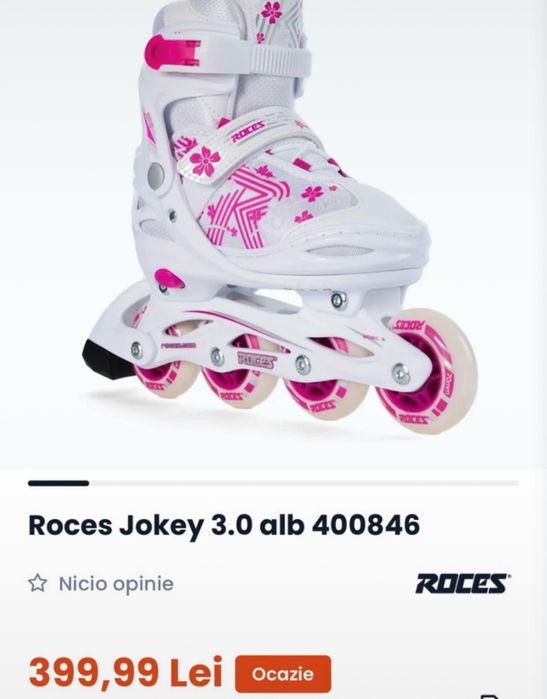This screenshot has height=699, width=547.
Task: Open the "Nicio opinie" reviews link
Action: pos(116,584)
